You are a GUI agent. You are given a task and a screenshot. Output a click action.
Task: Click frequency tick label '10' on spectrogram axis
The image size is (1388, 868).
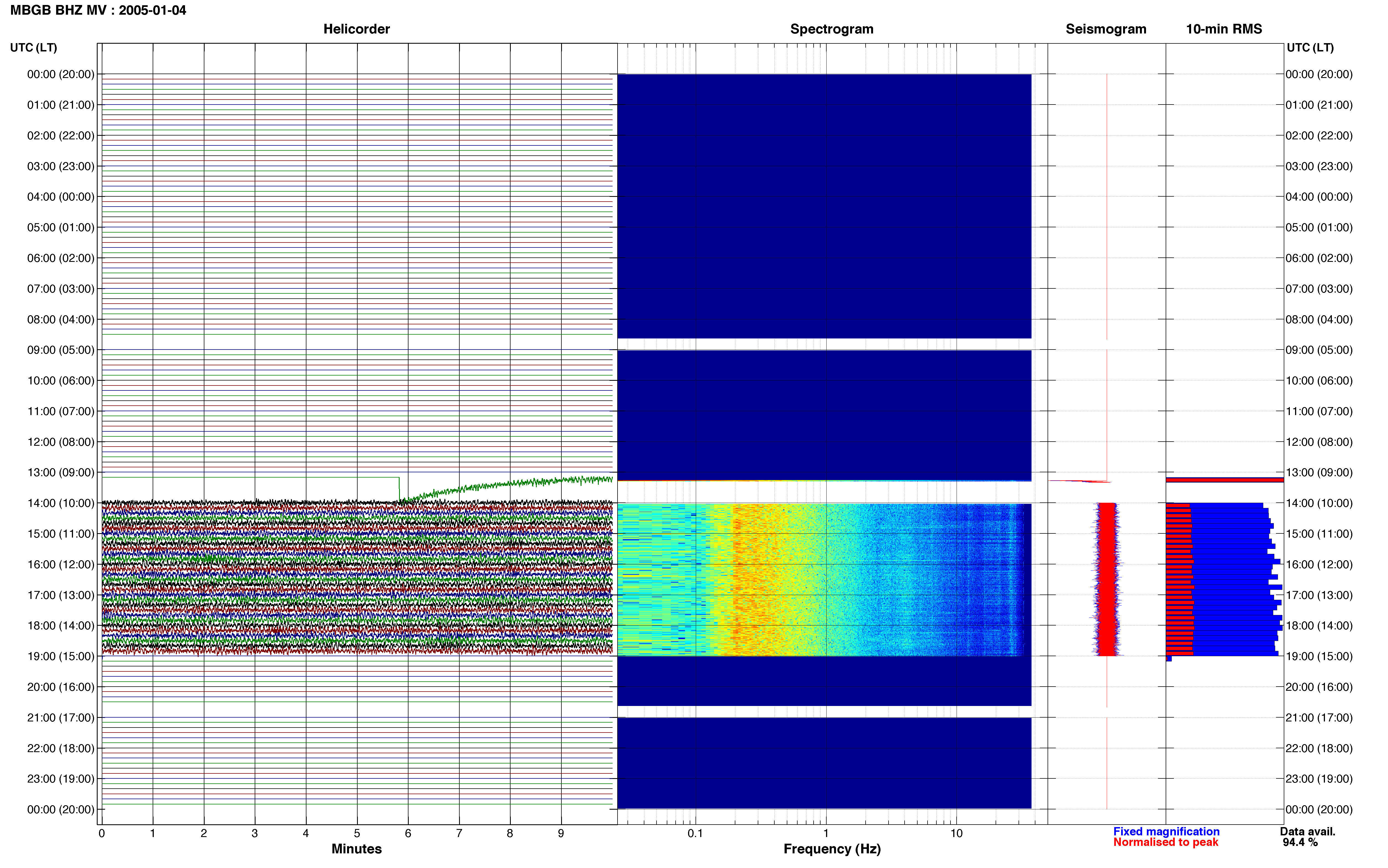(956, 833)
